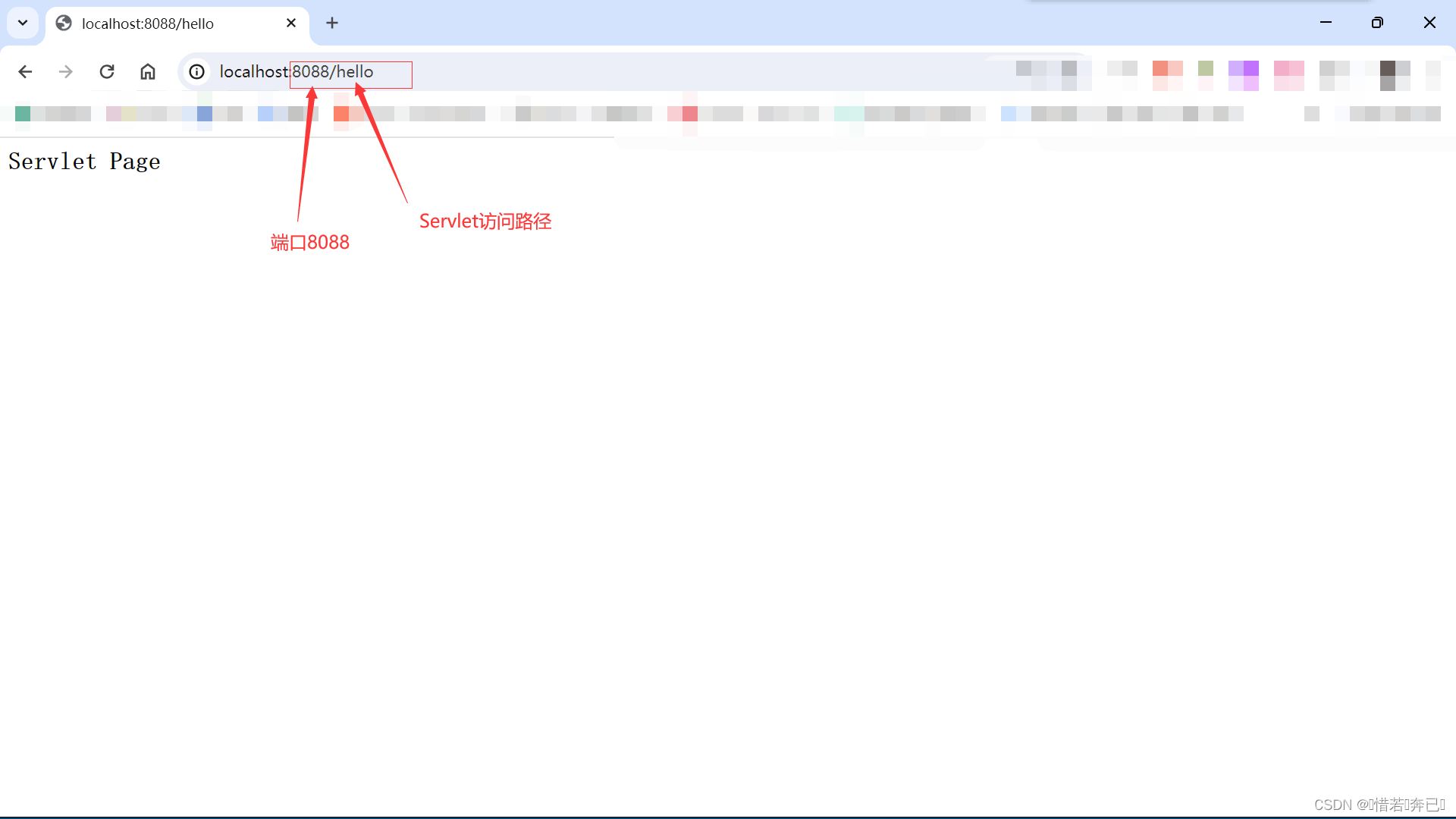Open a new tab with plus button
Viewport: 1456px width, 819px height.
click(x=332, y=23)
